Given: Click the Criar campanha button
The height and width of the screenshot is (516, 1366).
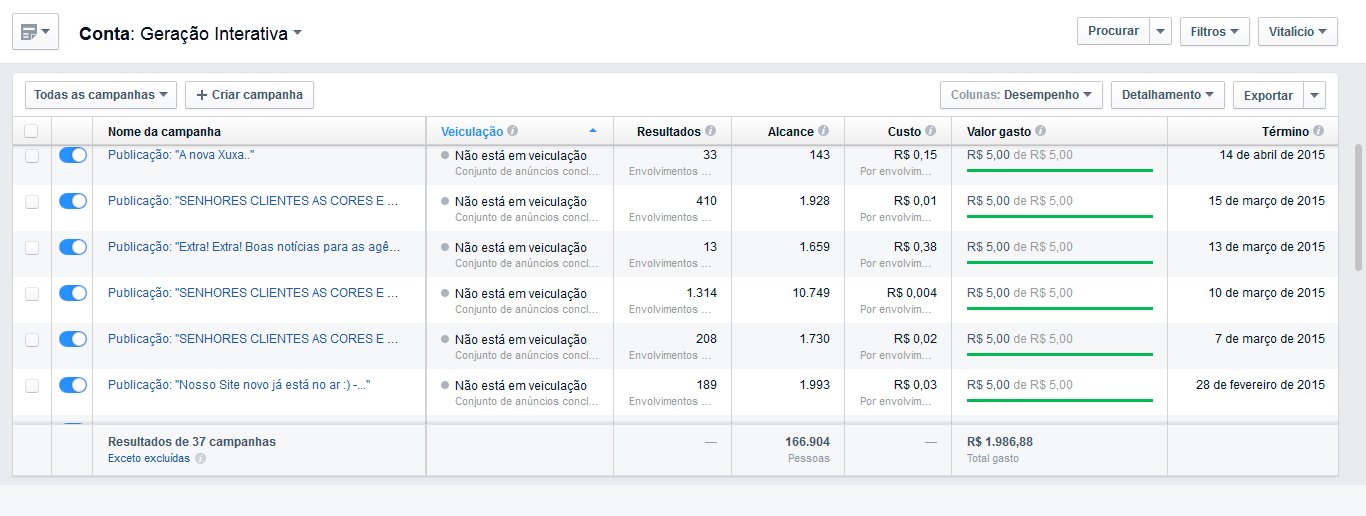Looking at the screenshot, I should (x=250, y=95).
